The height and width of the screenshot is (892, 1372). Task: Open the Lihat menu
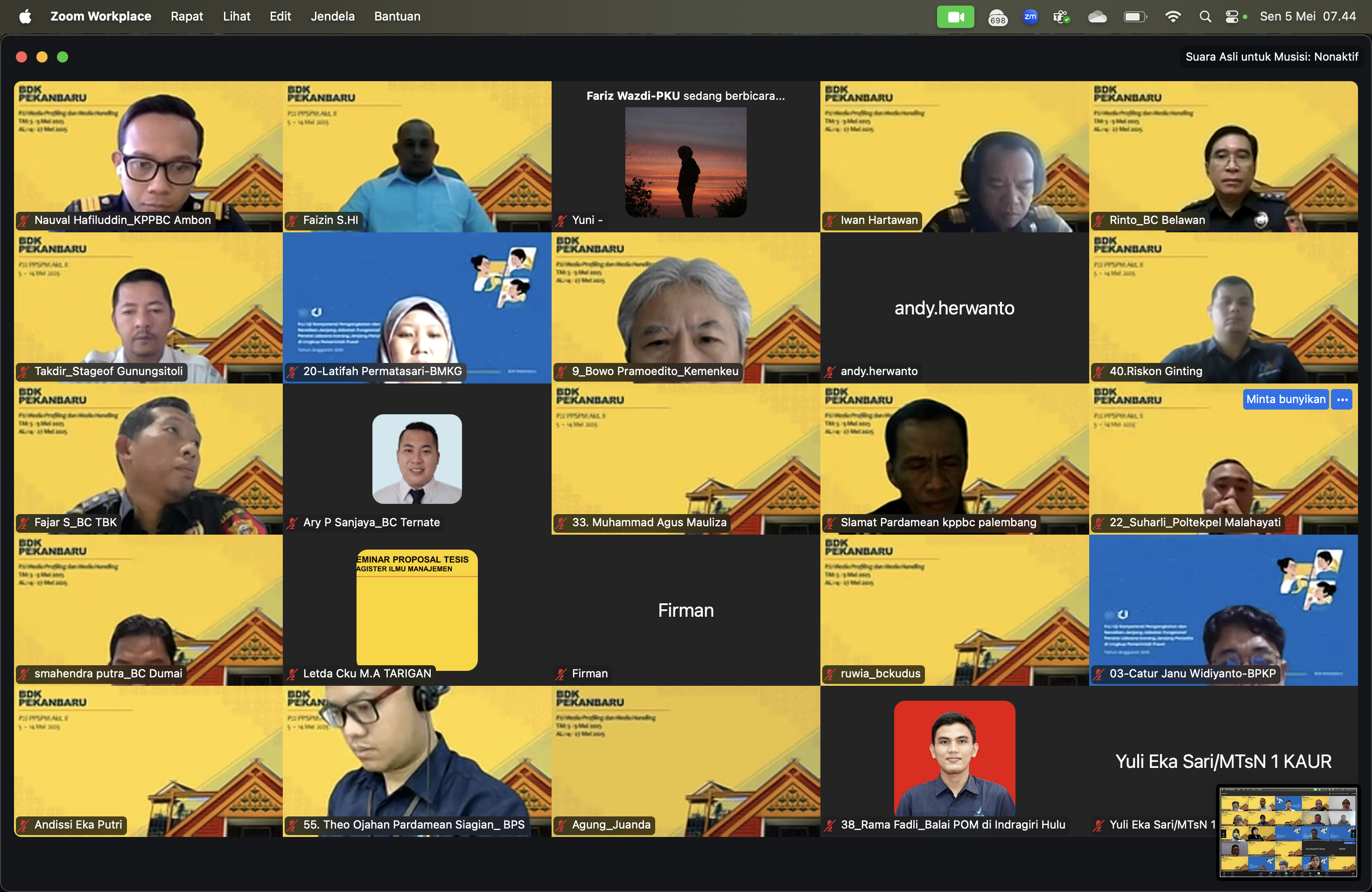(x=236, y=16)
